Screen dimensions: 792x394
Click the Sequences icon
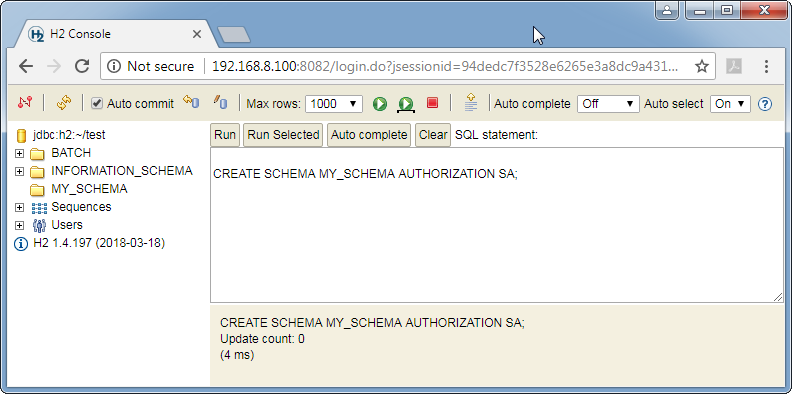coord(39,208)
